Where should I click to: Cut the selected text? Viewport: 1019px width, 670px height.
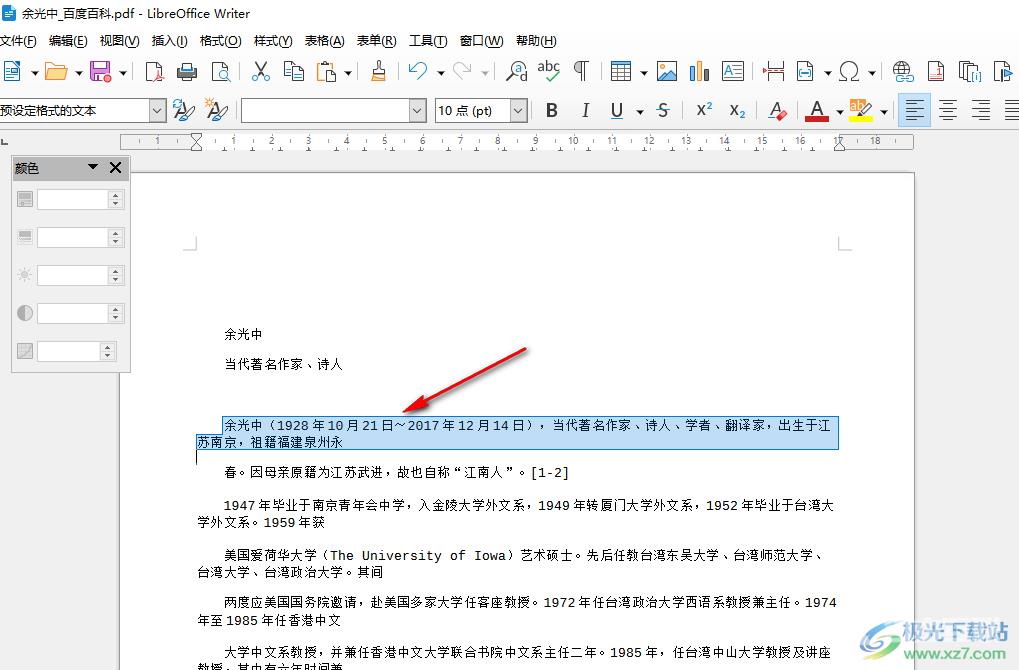[x=261, y=71]
